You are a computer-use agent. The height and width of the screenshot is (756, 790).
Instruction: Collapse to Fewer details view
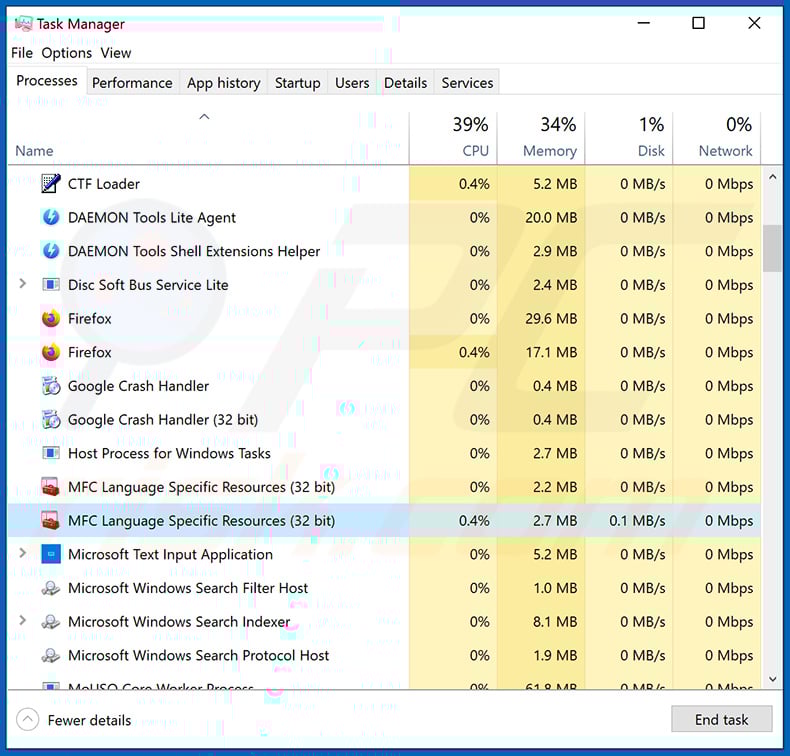tap(74, 720)
